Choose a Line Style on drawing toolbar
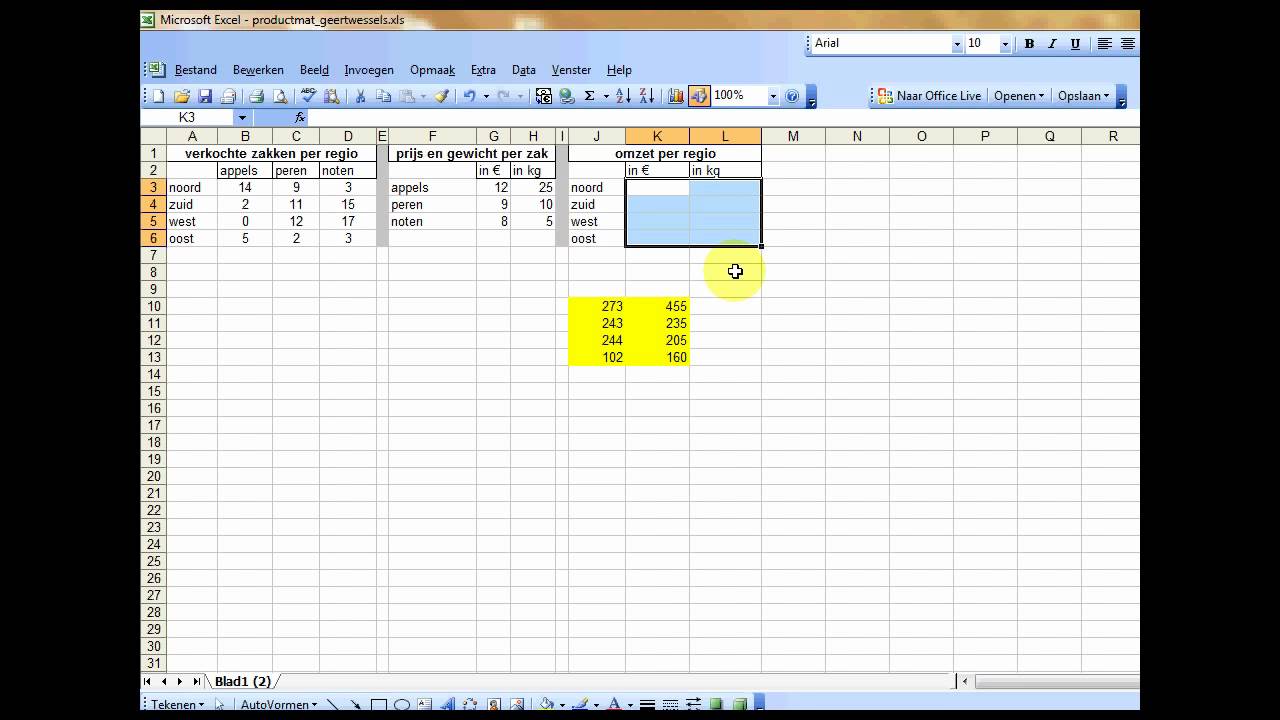Image resolution: width=1280 pixels, height=720 pixels. [647, 705]
